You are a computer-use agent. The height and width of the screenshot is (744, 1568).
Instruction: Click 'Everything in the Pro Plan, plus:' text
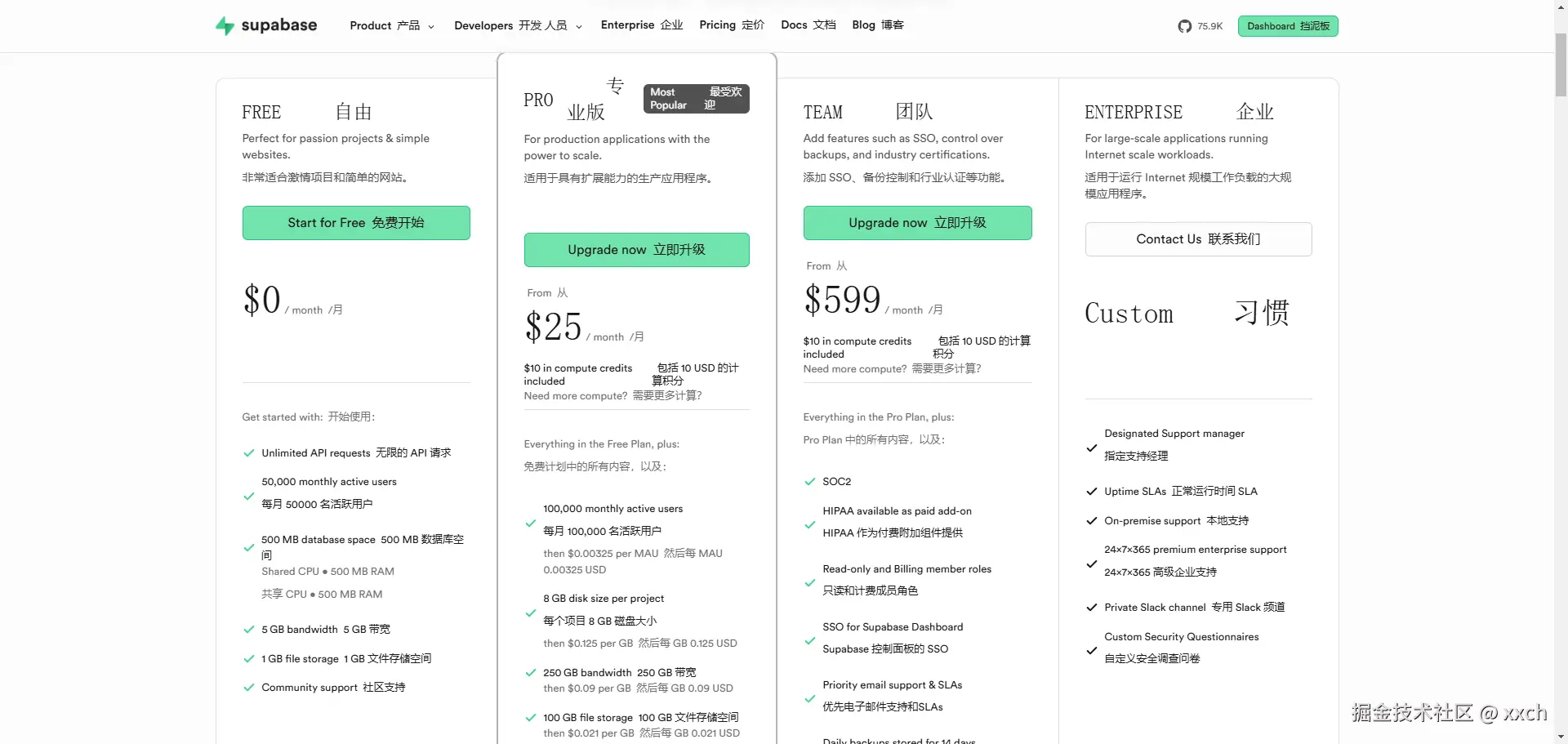pos(879,417)
